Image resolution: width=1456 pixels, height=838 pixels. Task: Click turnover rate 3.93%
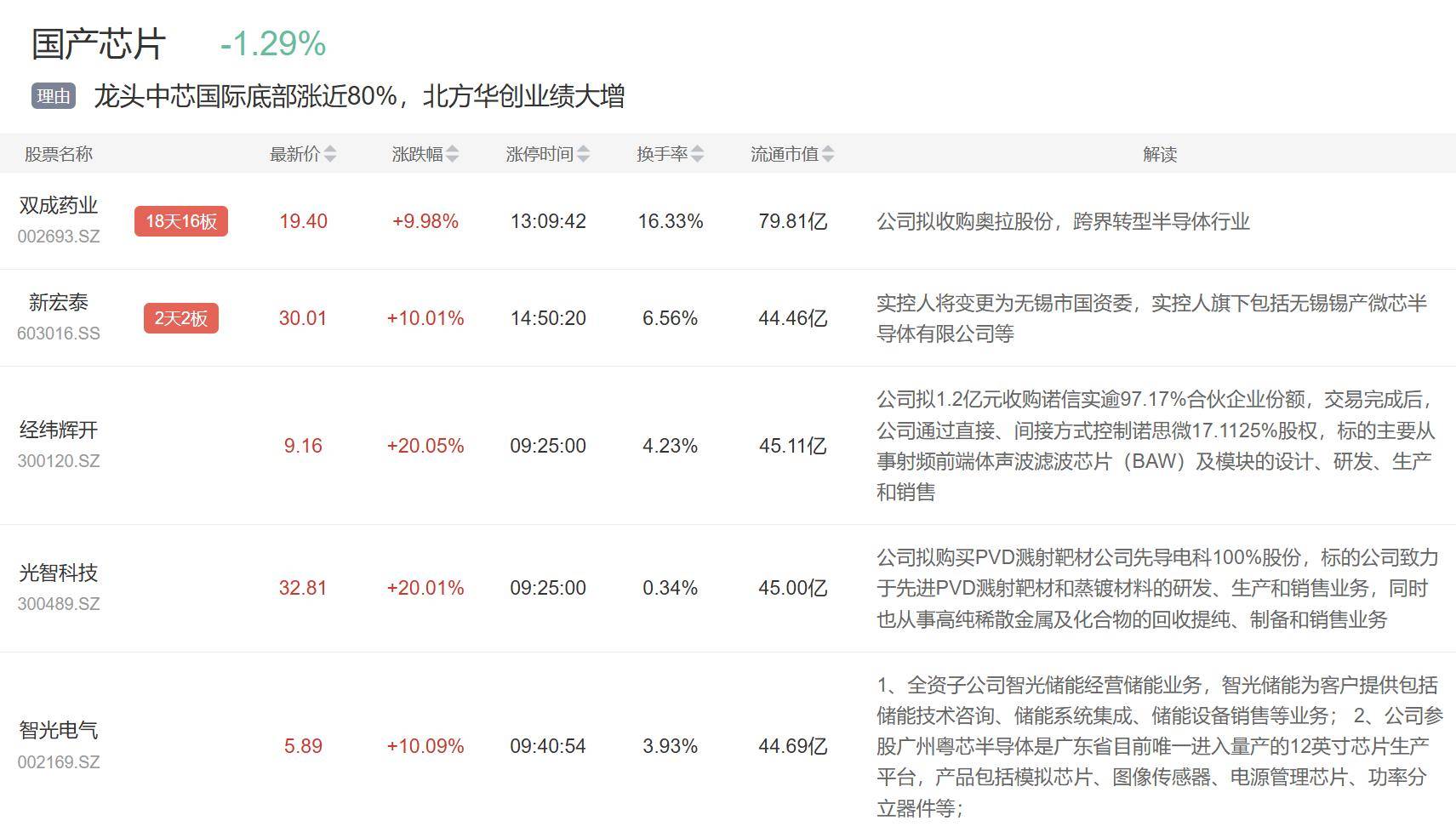tap(671, 746)
